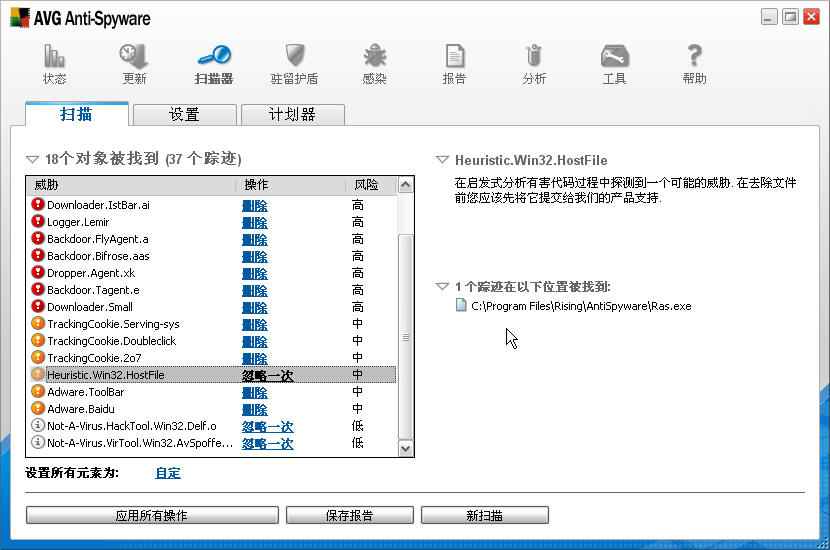Change action 删除 for Downloader.Small
Screen dimensions: 830x550
(x=255, y=307)
